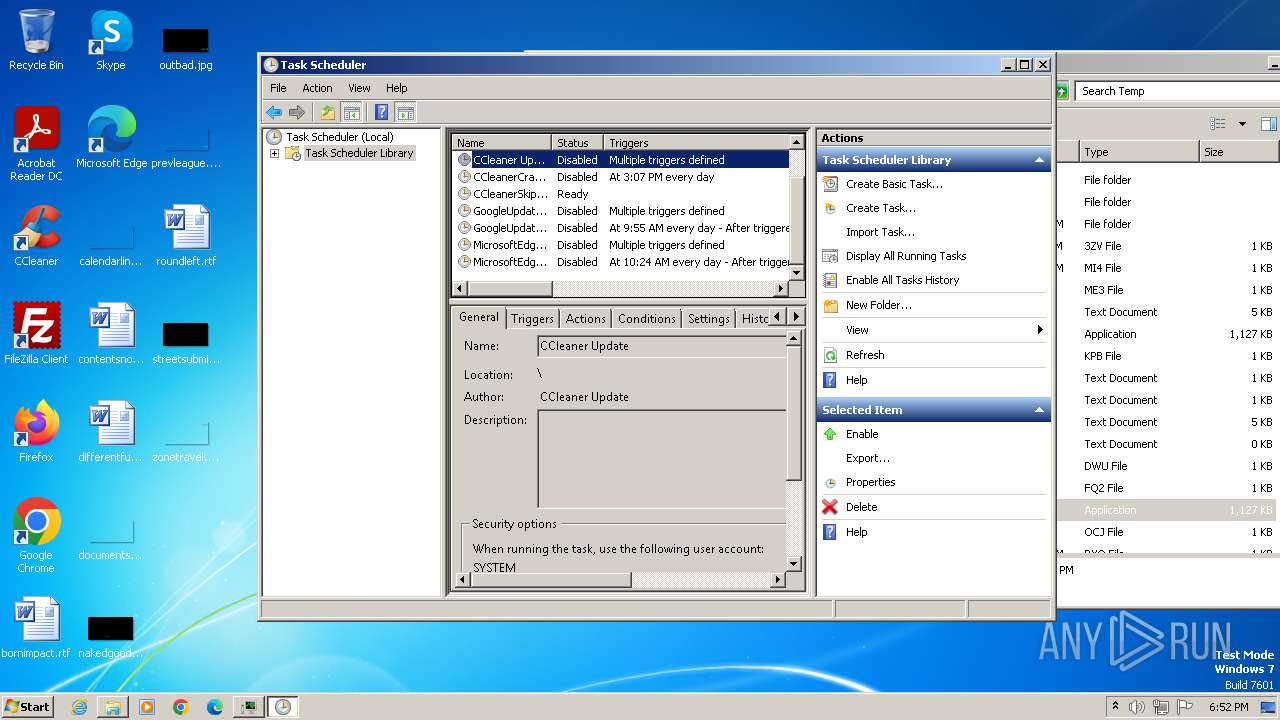Toggle the Show/Hide Console Tree icon
The height and width of the screenshot is (720, 1280).
tap(351, 112)
